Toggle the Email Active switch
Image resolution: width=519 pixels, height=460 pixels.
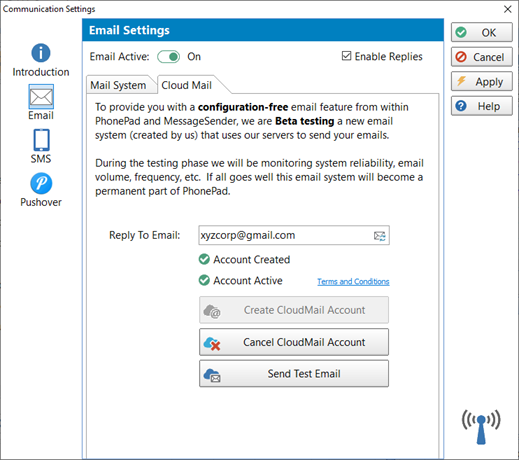tap(169, 57)
